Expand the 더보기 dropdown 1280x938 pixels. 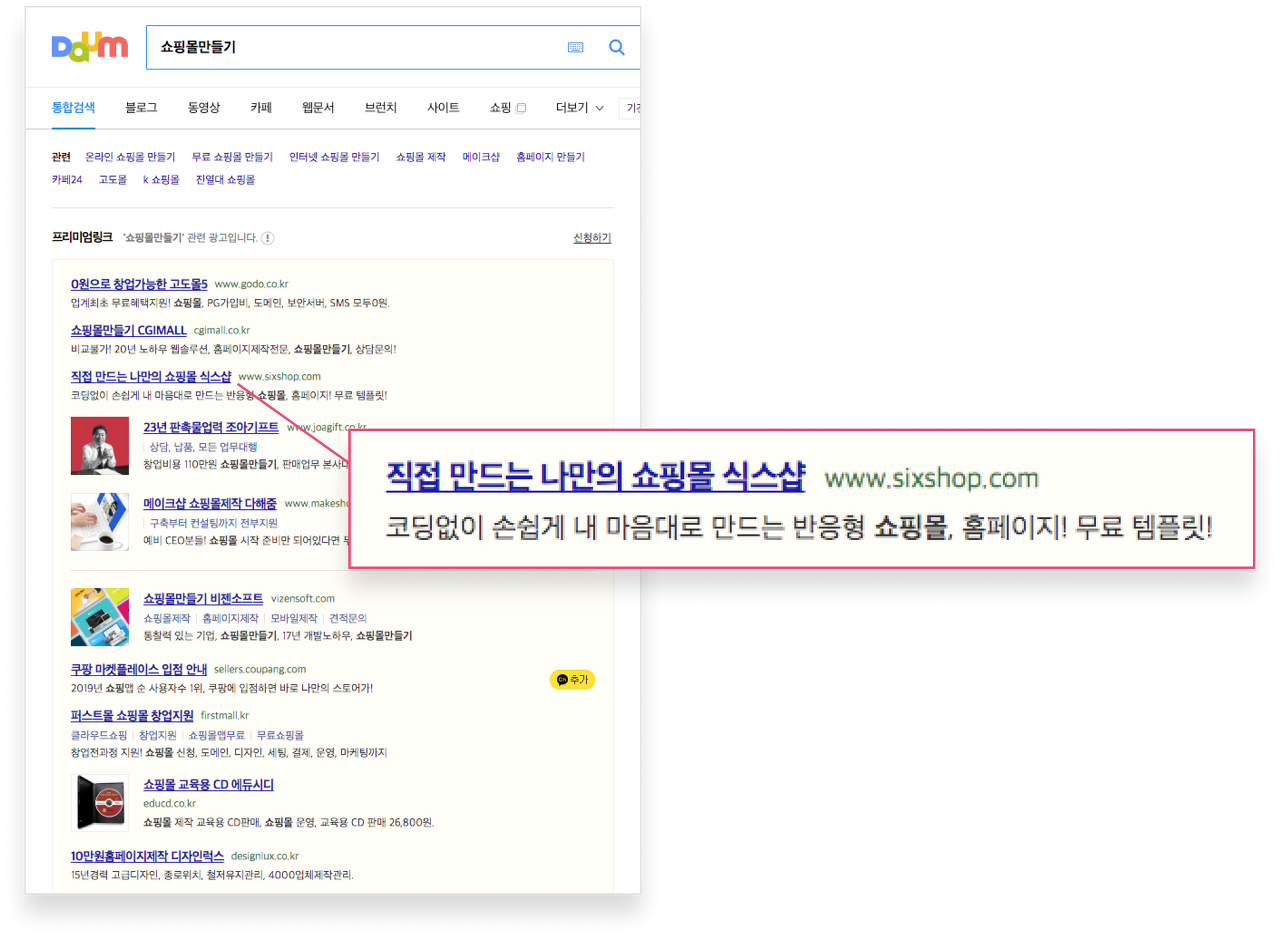click(x=580, y=107)
